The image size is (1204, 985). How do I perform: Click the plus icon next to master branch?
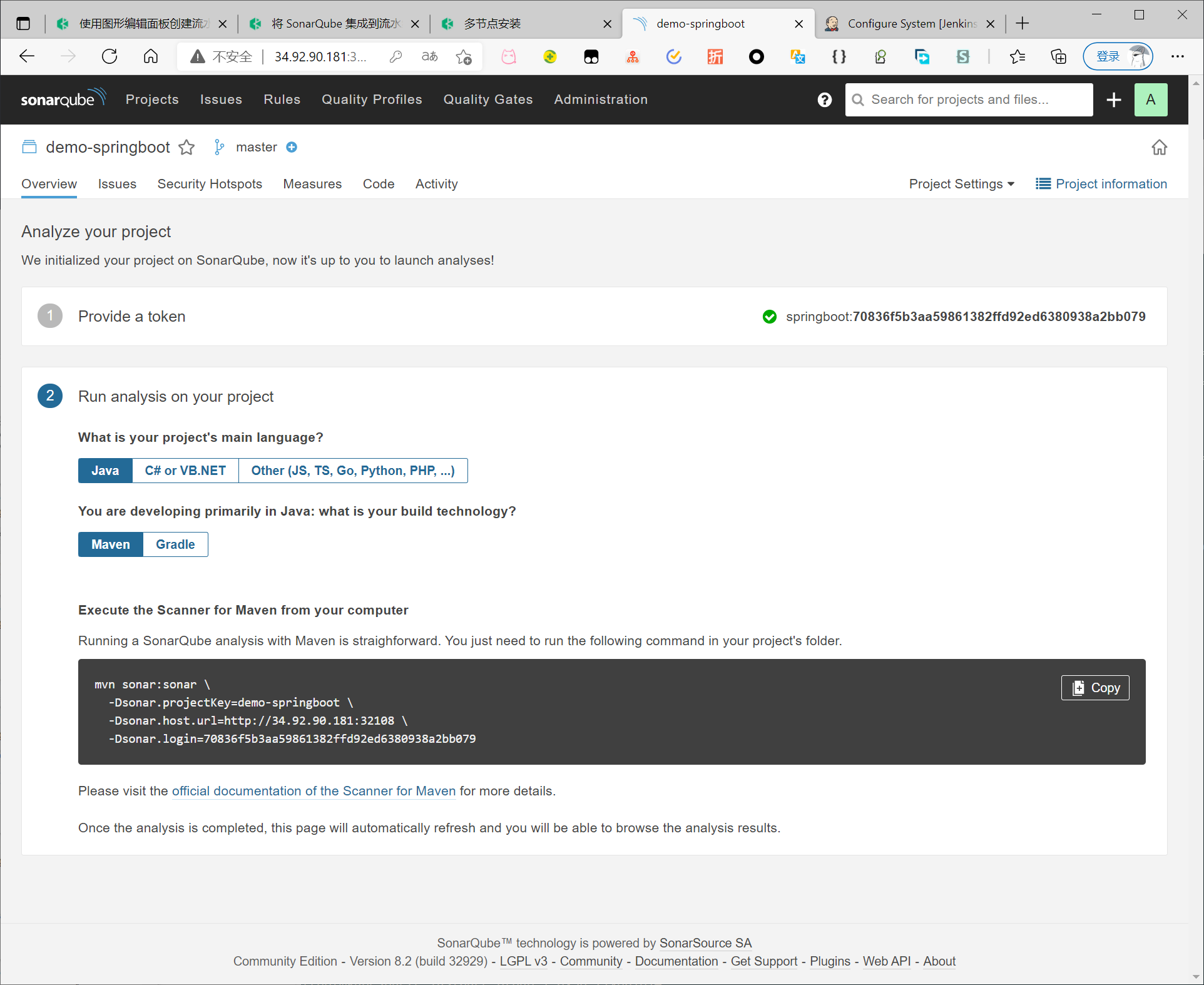pos(292,147)
